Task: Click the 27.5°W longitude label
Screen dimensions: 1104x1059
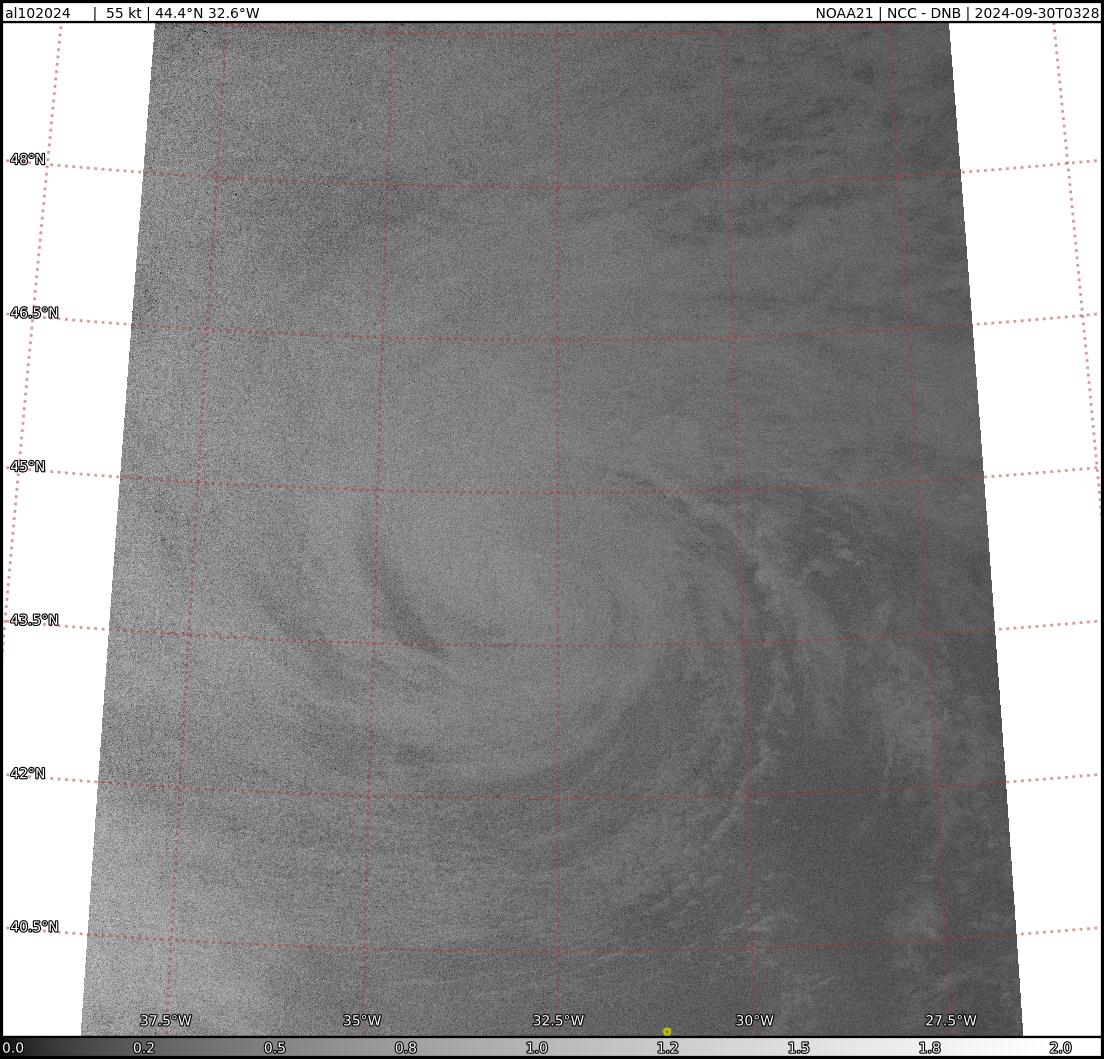Action: [x=950, y=1020]
